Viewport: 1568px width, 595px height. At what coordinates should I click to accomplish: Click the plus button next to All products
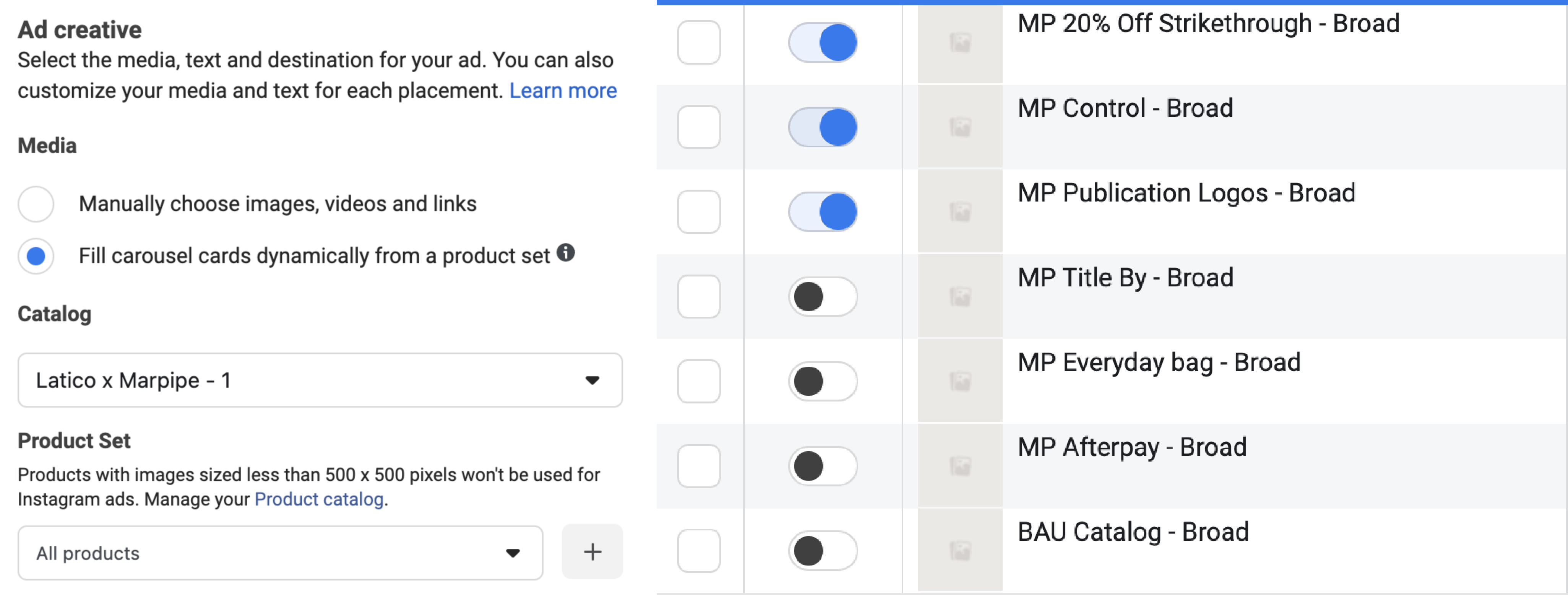coord(592,552)
